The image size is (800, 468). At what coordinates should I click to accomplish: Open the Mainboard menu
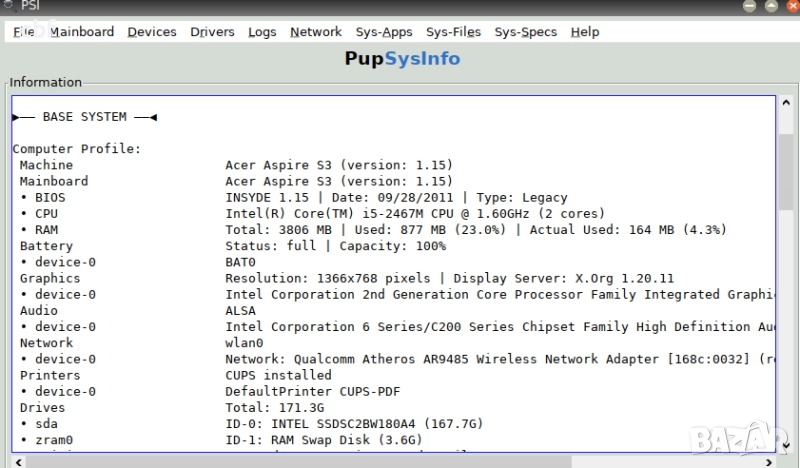tap(82, 32)
